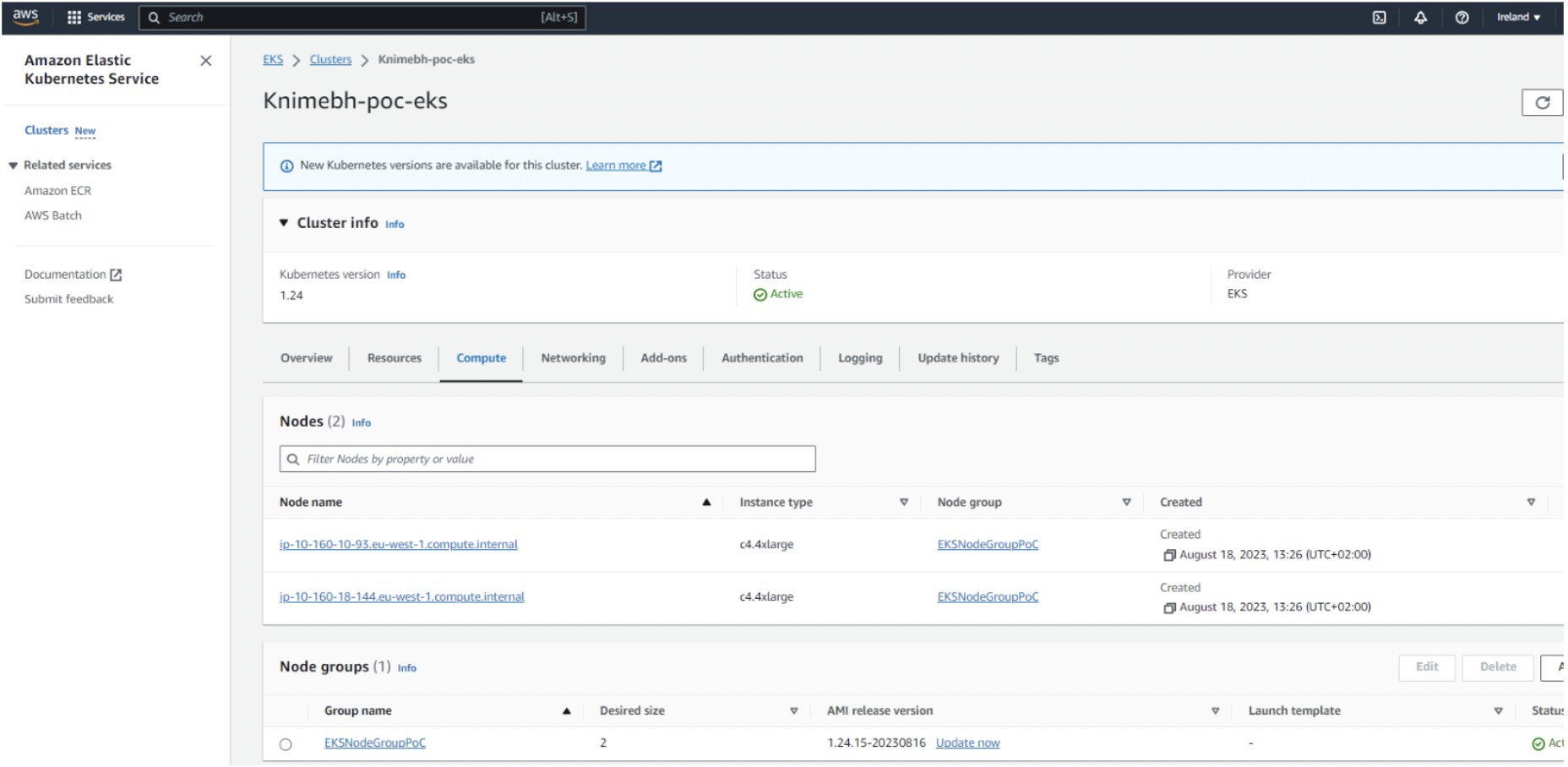Screen dimensions: 1568x767
Task: Refresh the cluster page with the reload button
Action: coord(1542,102)
